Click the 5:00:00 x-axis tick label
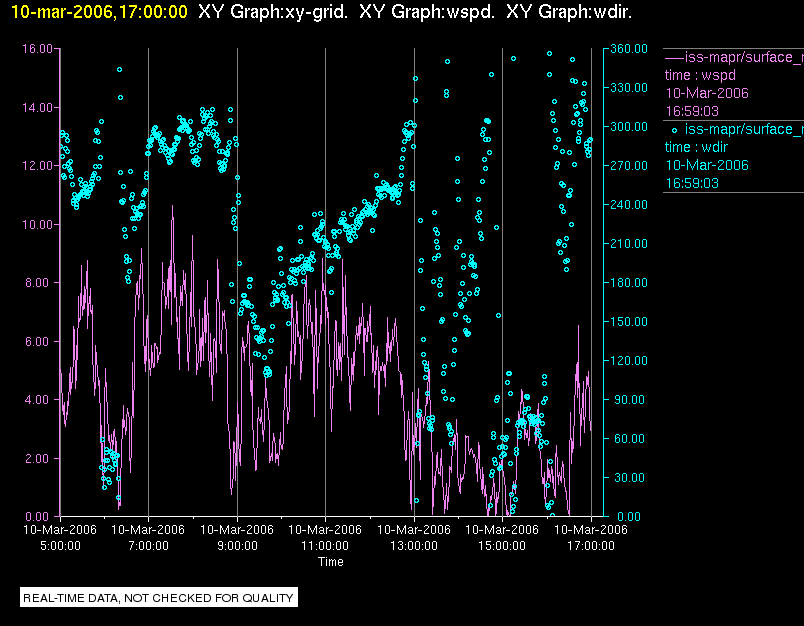Viewport: 804px width, 626px height. [x=60, y=546]
